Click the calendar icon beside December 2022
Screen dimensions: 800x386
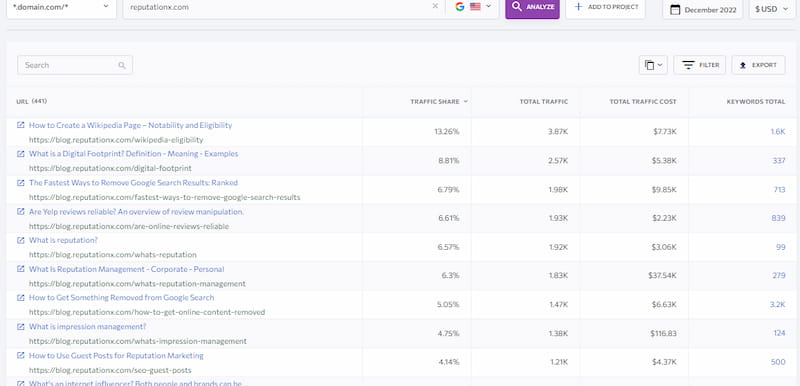click(x=675, y=10)
